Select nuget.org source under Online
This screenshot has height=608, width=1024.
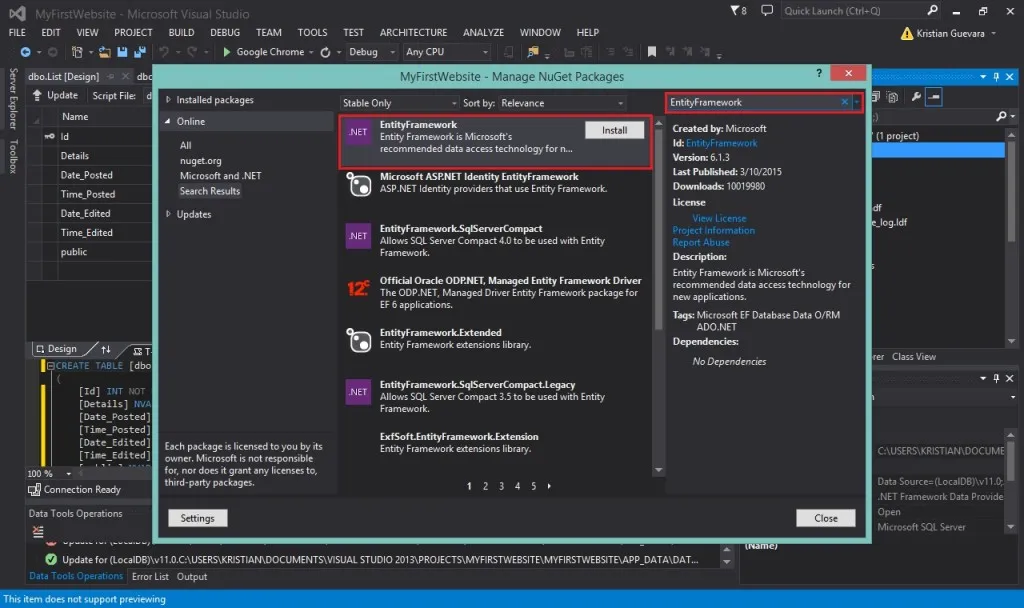coord(200,161)
